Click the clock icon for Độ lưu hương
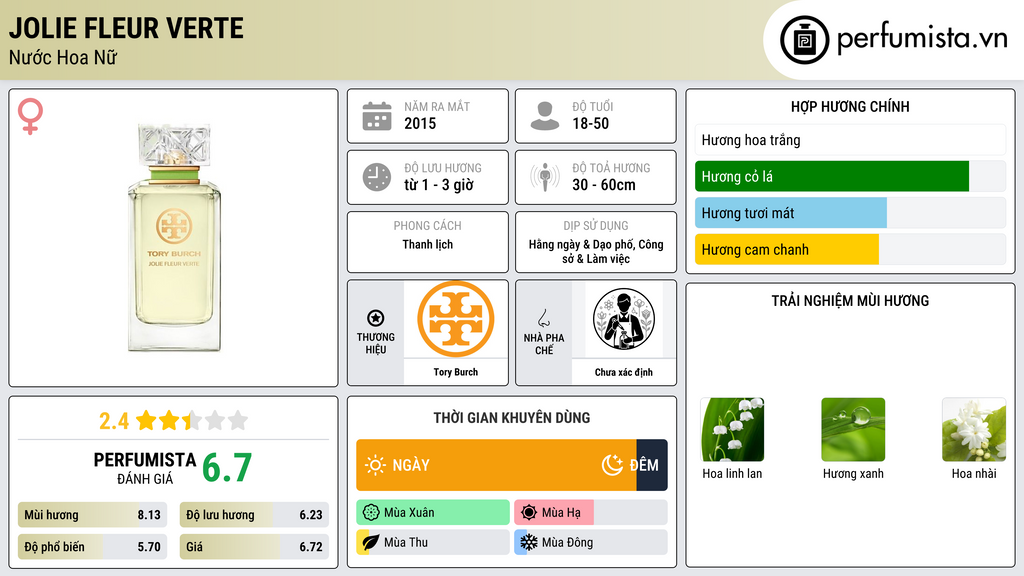 377,177
